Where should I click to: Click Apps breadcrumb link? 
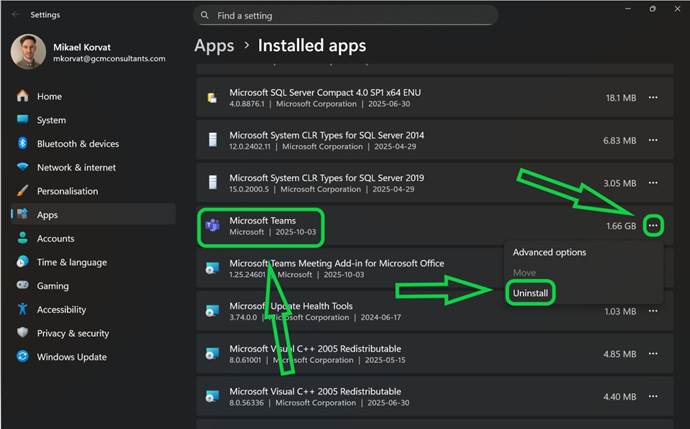pos(214,46)
